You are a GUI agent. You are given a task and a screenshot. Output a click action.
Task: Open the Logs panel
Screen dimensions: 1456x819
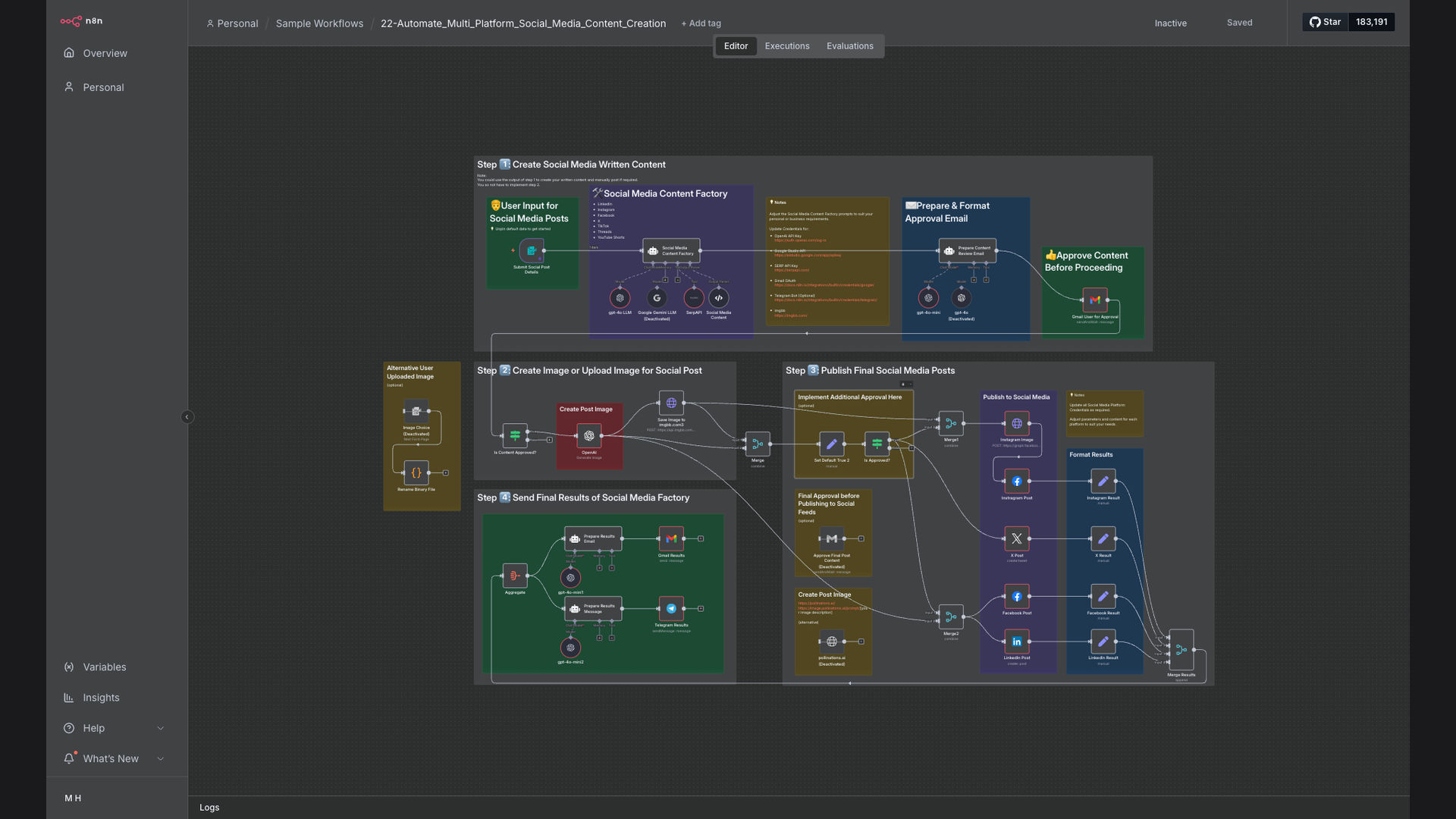tap(209, 808)
